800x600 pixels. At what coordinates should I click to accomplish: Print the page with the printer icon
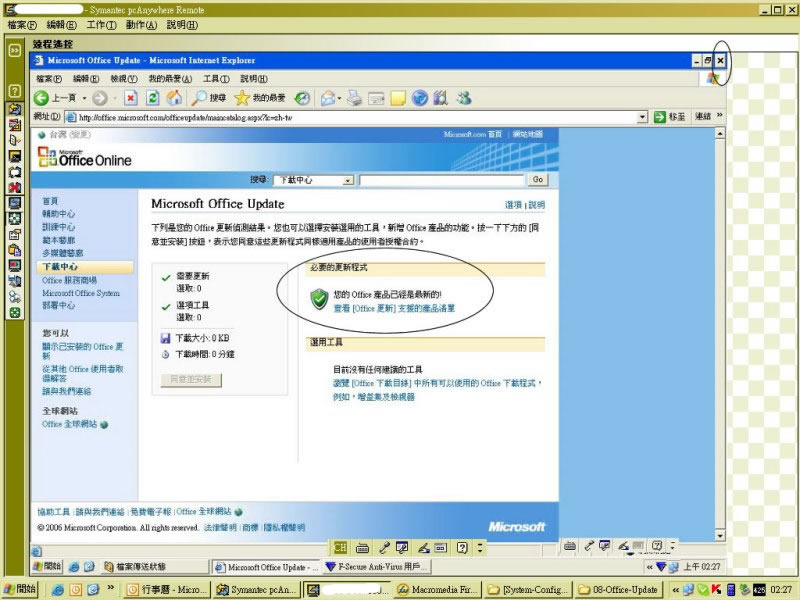(x=354, y=98)
